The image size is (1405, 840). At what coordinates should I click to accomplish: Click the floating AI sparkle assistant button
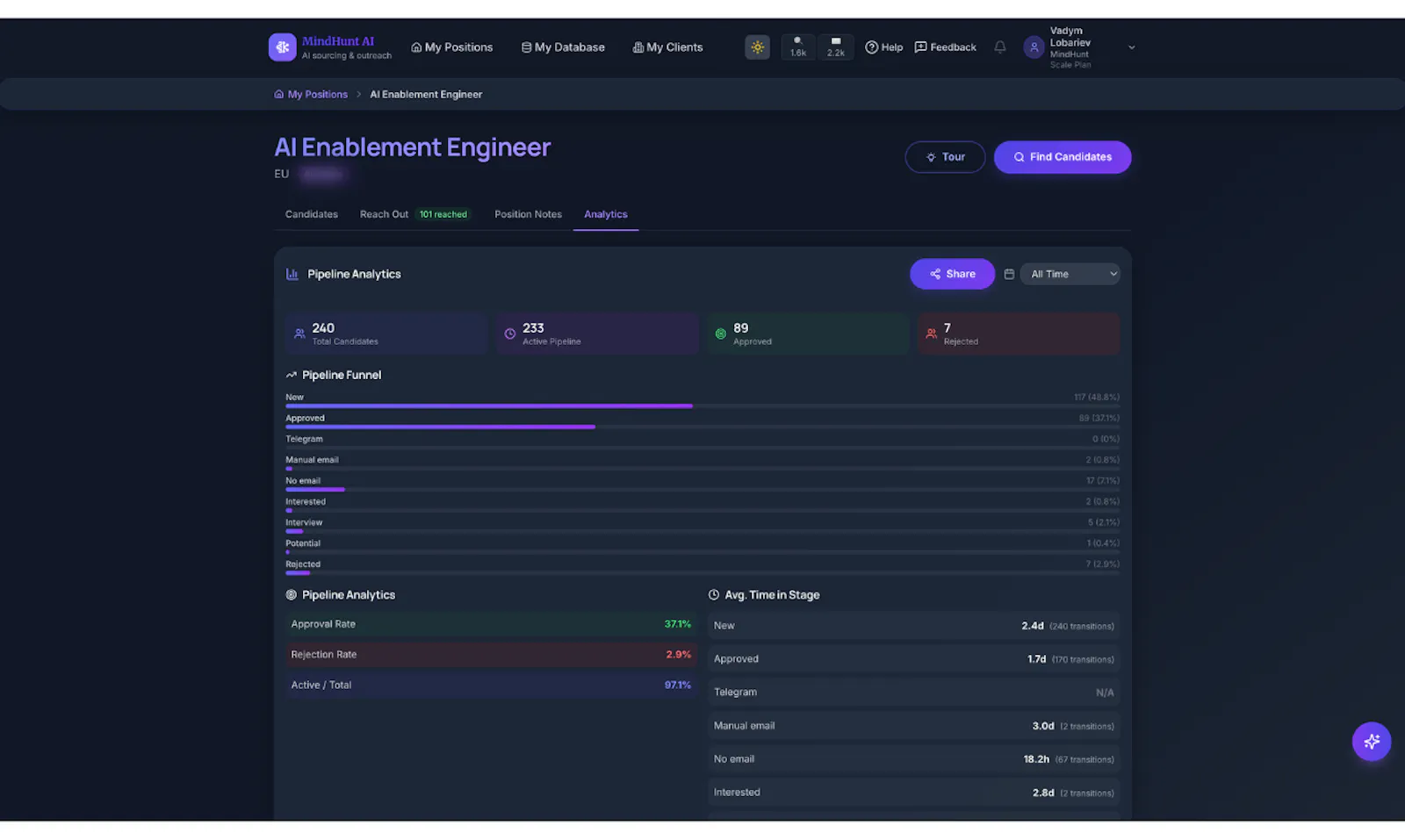[1371, 742]
